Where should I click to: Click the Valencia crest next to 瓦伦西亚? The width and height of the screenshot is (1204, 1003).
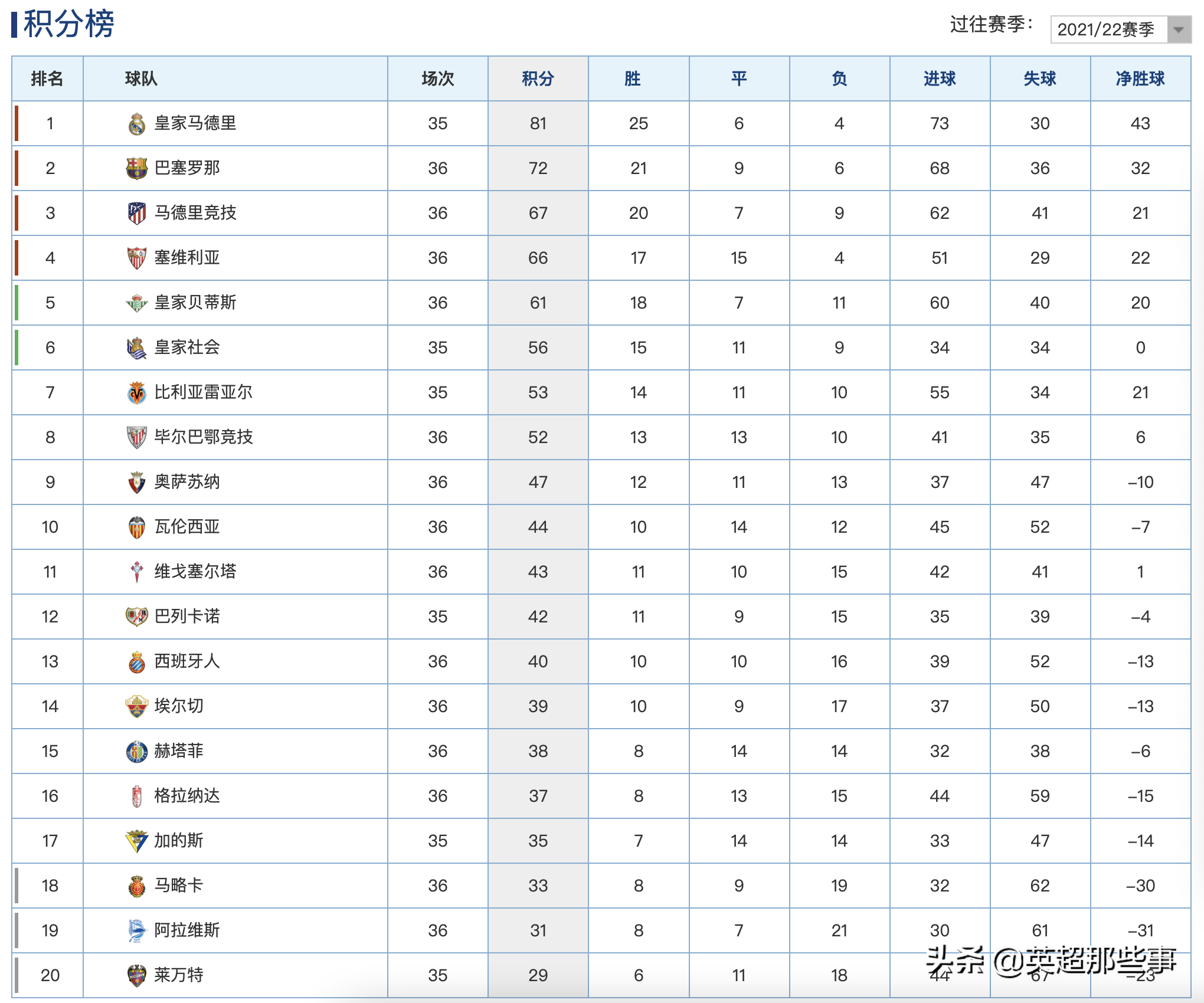[137, 527]
